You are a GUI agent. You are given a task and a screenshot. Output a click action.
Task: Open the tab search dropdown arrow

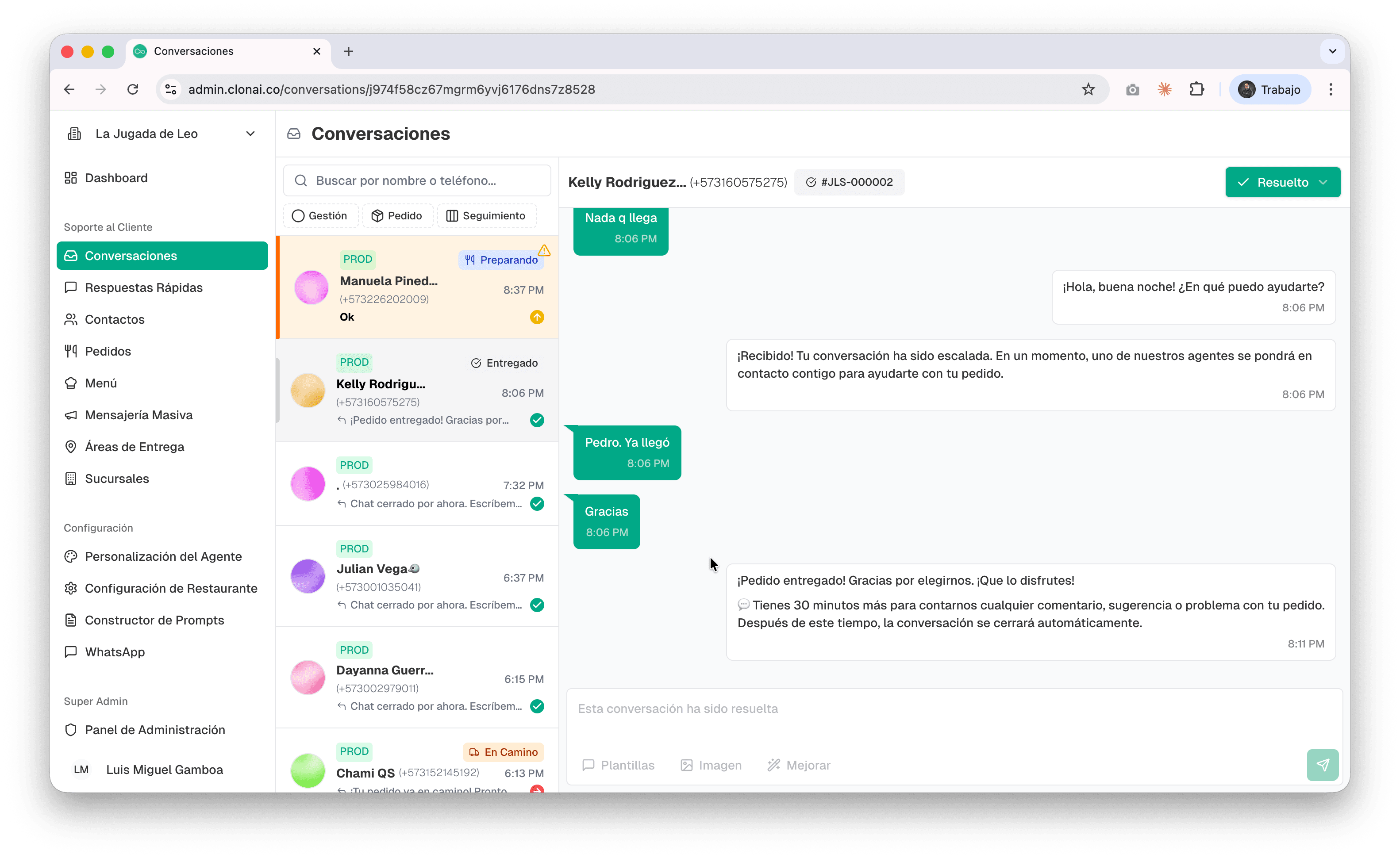pyautogui.click(x=1332, y=51)
